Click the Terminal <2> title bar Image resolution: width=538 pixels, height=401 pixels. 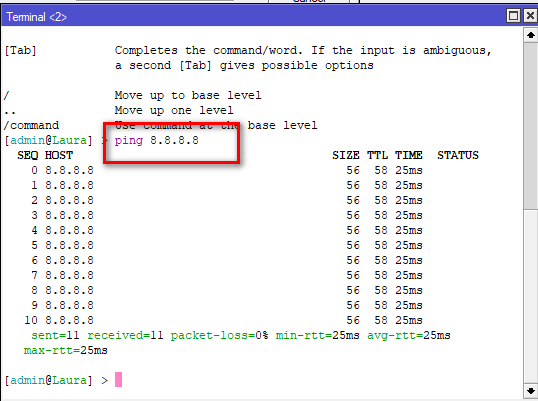(x=253, y=16)
